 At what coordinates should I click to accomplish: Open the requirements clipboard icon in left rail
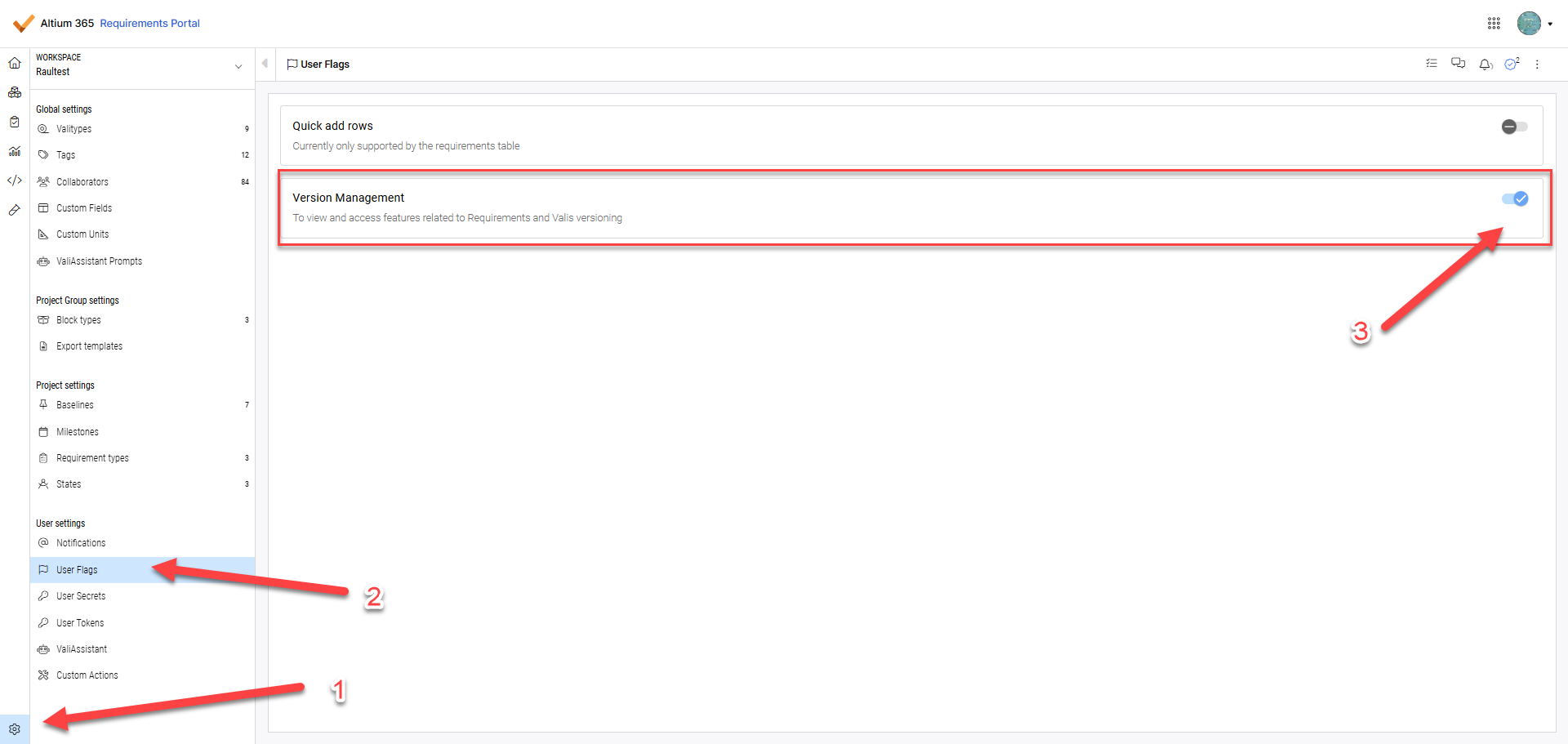pyautogui.click(x=15, y=122)
